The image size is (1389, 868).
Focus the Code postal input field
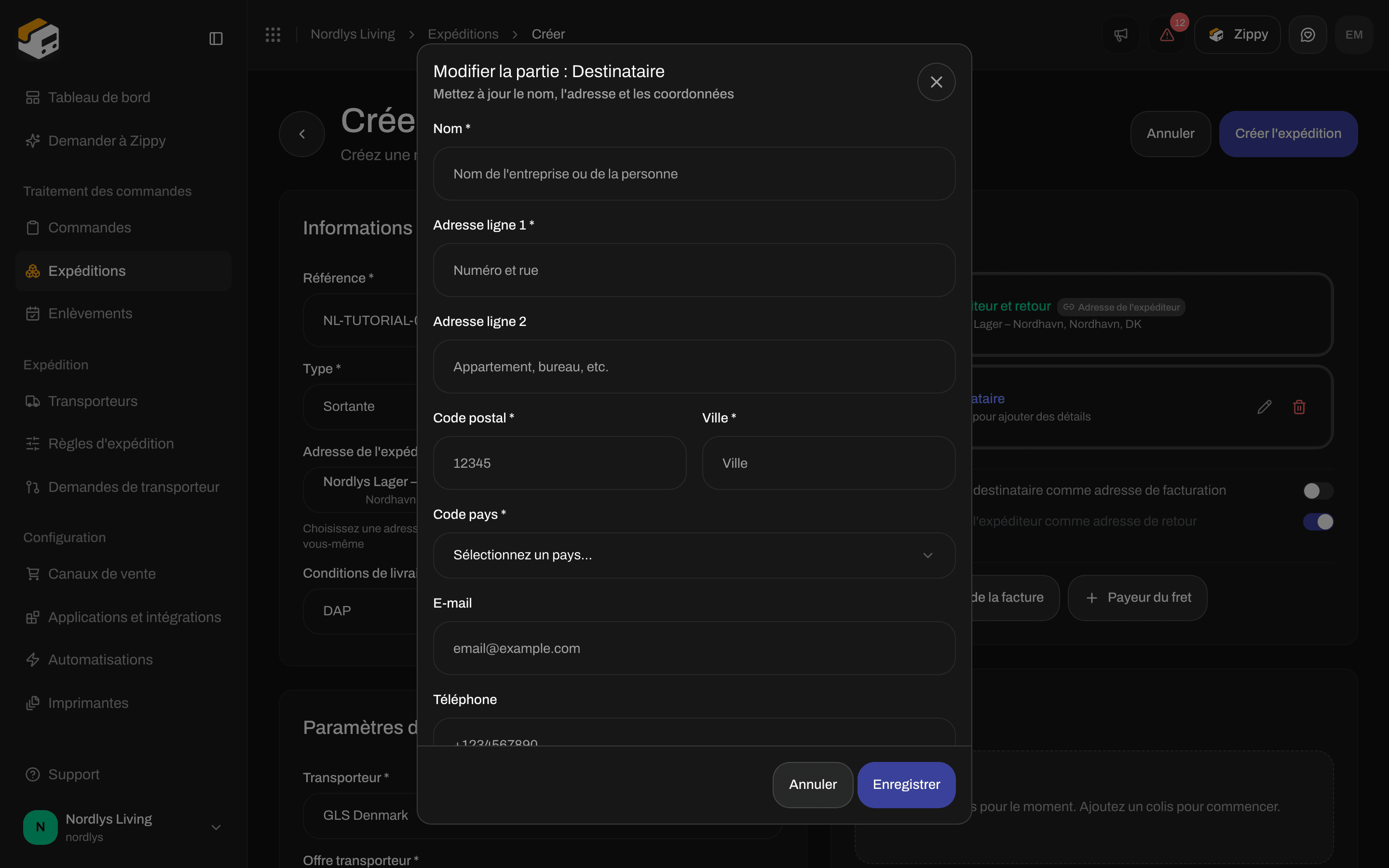pos(559,463)
